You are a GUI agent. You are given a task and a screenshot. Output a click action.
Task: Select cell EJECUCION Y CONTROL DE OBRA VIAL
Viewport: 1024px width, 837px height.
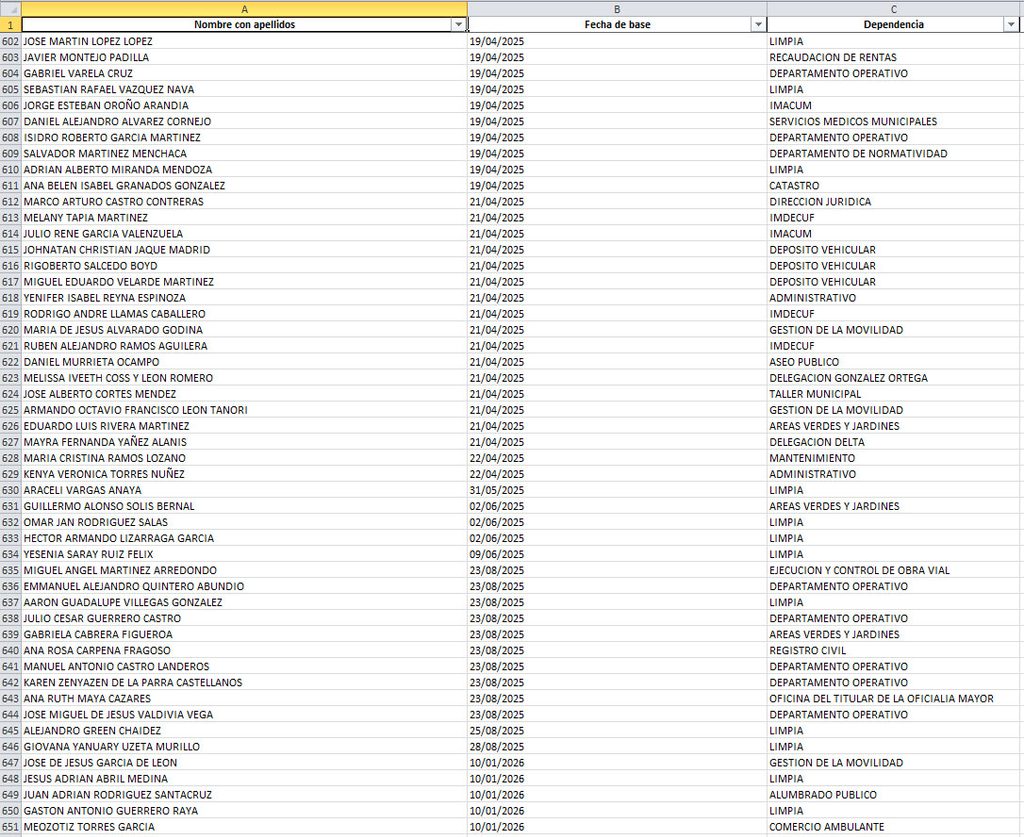coord(893,570)
